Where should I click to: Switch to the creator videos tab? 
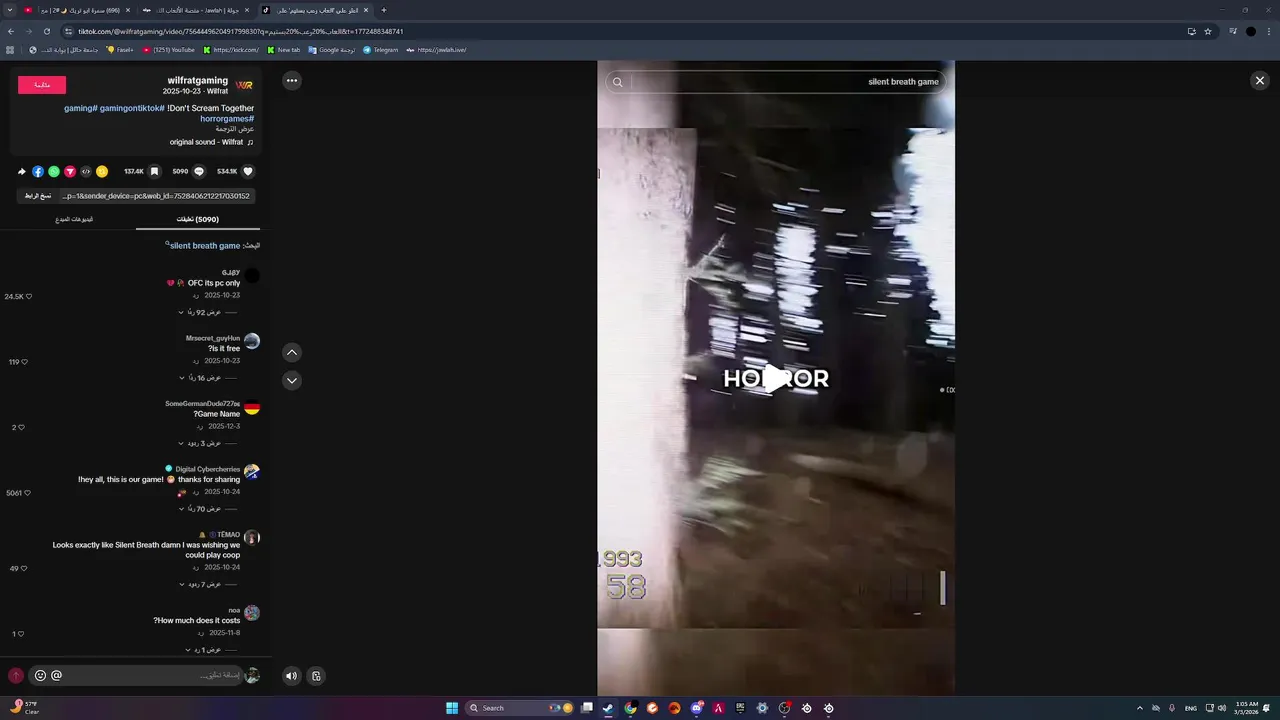(74, 219)
